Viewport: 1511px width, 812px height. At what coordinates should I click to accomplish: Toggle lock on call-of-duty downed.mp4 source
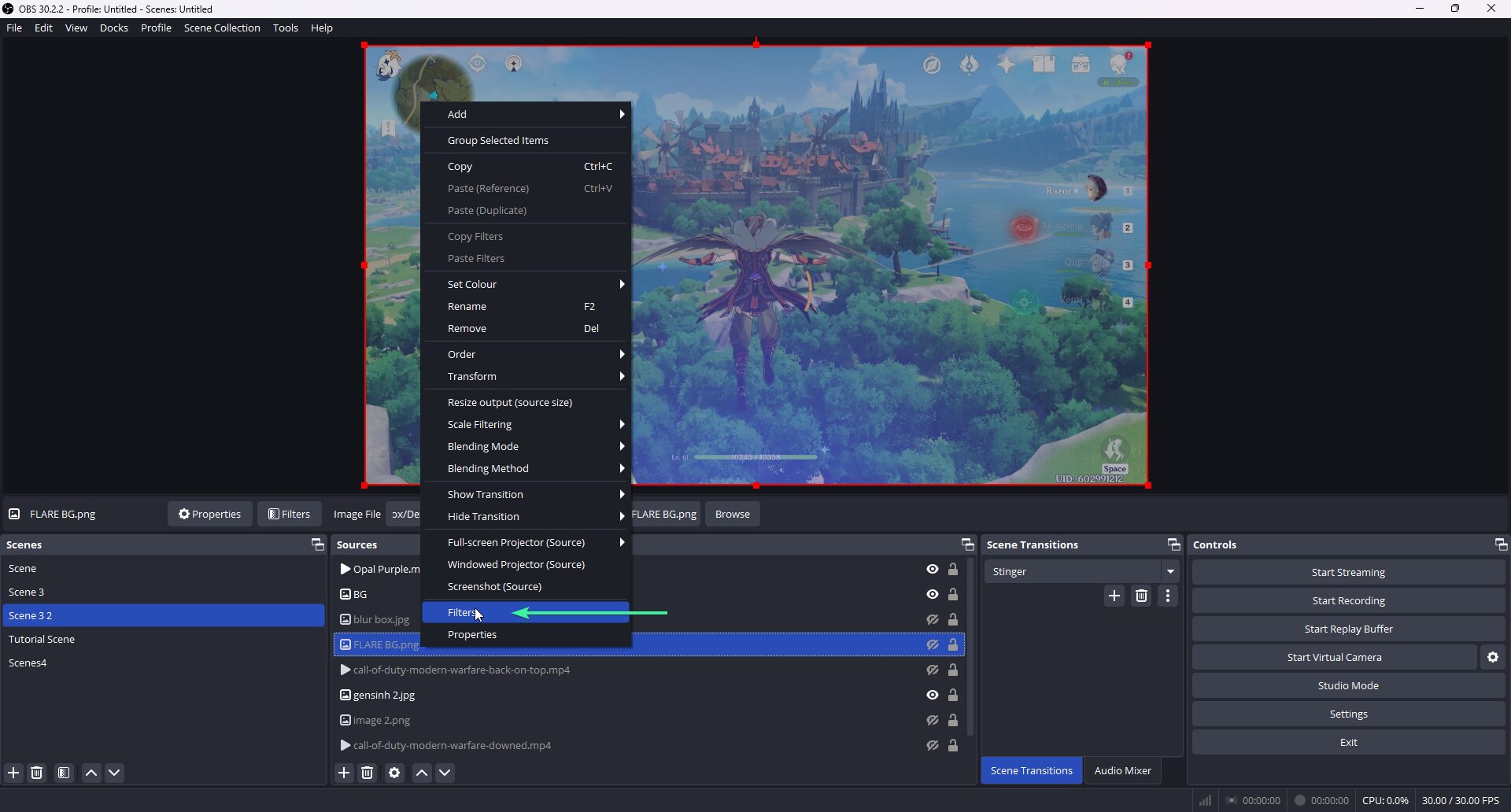click(953, 745)
